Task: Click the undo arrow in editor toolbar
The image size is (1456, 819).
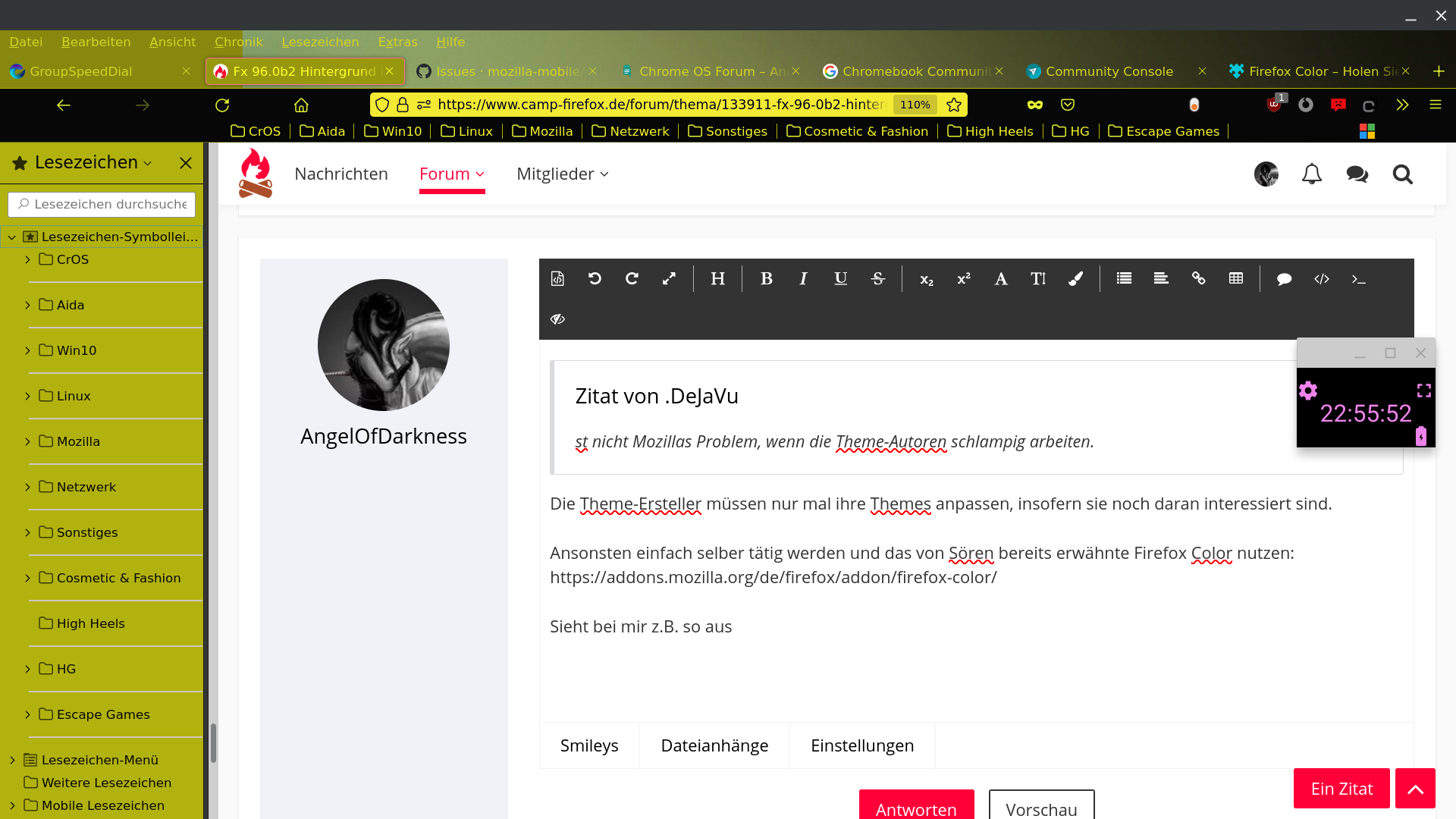Action: click(x=595, y=279)
